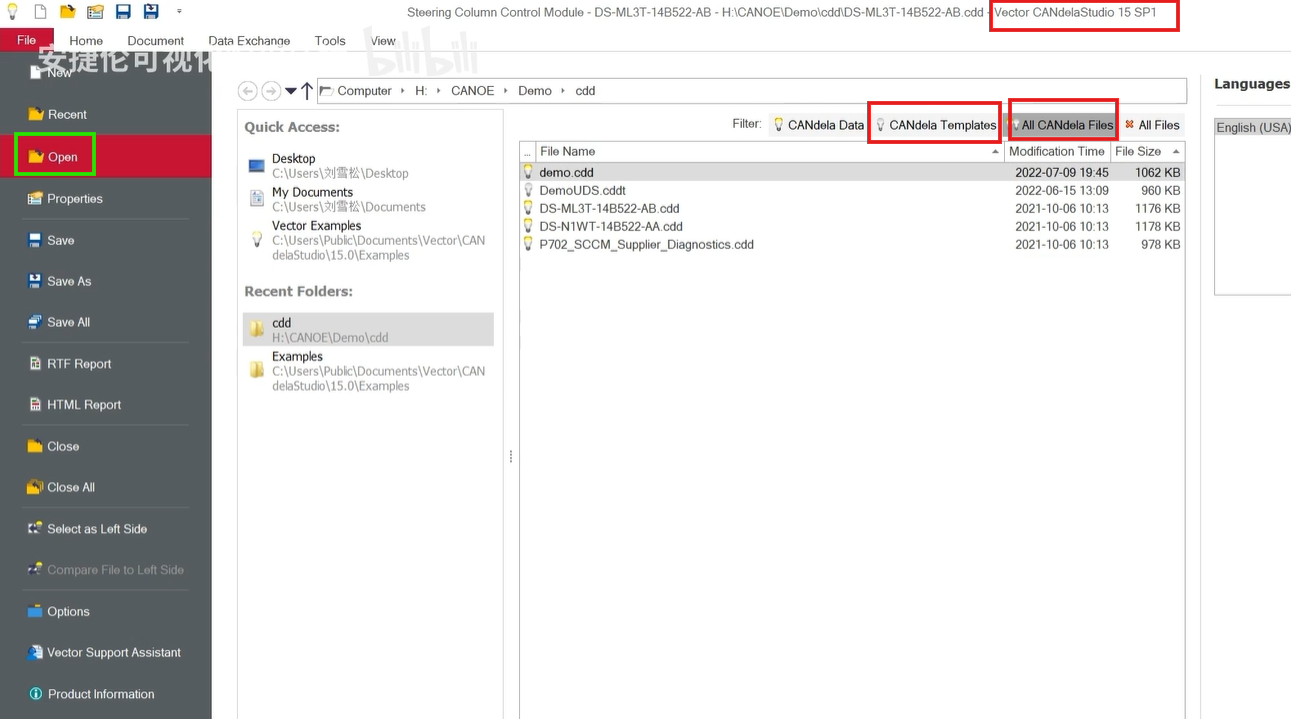Viewport: 1291px width, 719px height.
Task: Go up one folder level
Action: [x=307, y=91]
